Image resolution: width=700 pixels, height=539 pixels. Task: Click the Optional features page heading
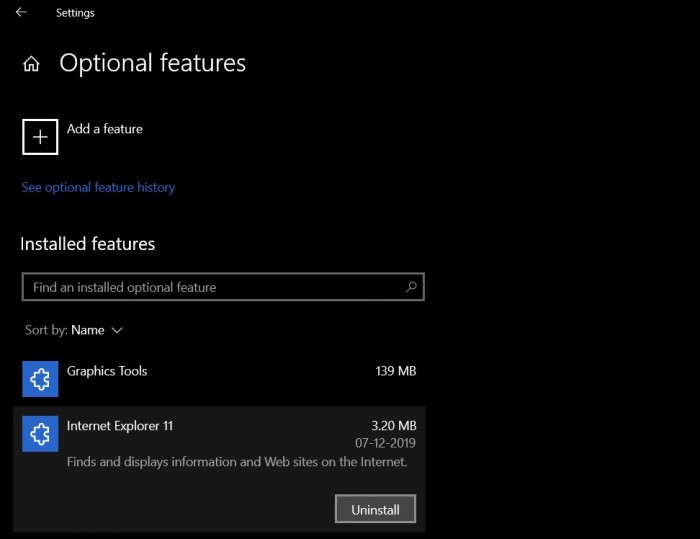click(x=152, y=63)
